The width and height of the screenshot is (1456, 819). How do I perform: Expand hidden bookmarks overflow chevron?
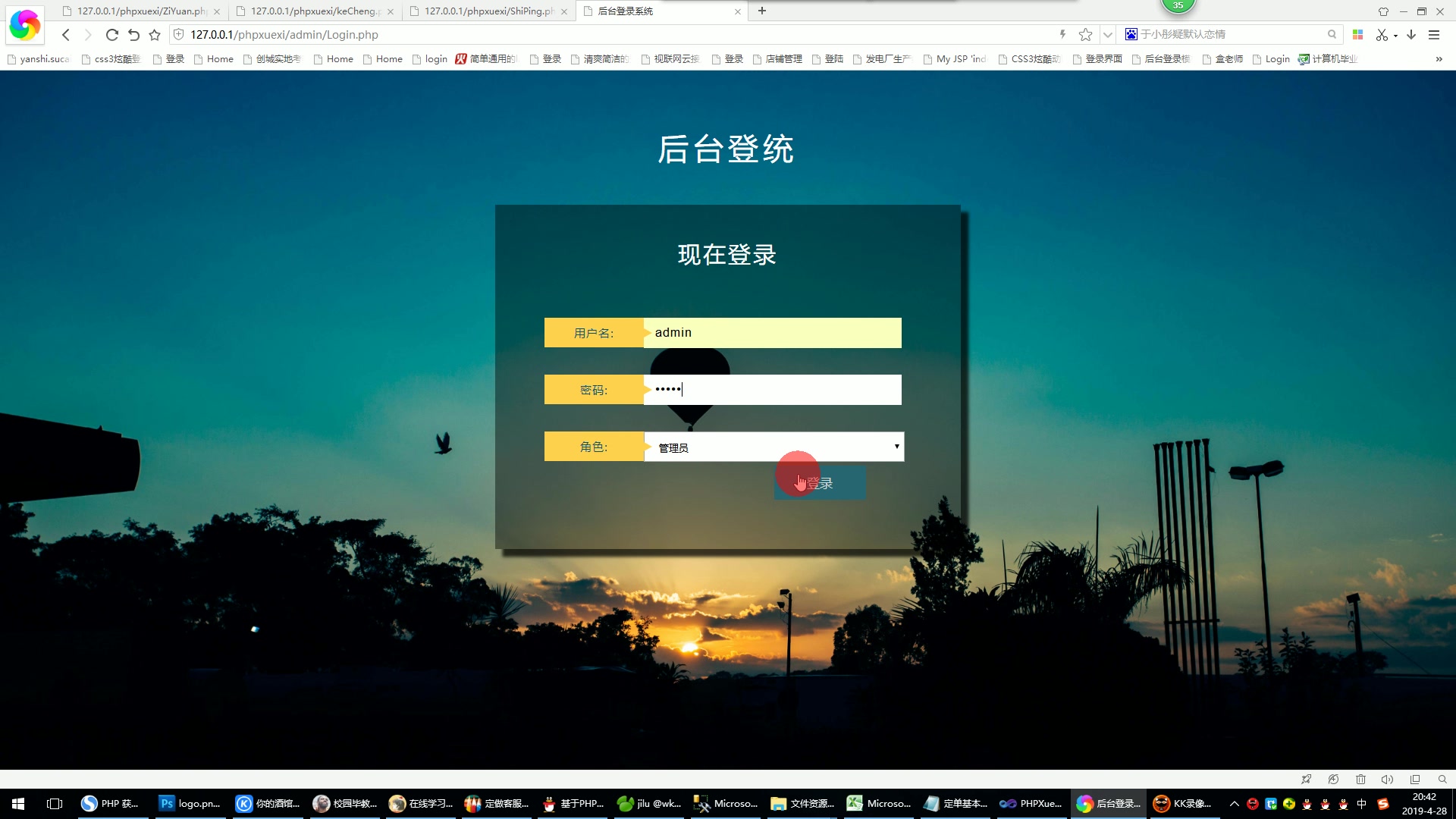click(1439, 59)
